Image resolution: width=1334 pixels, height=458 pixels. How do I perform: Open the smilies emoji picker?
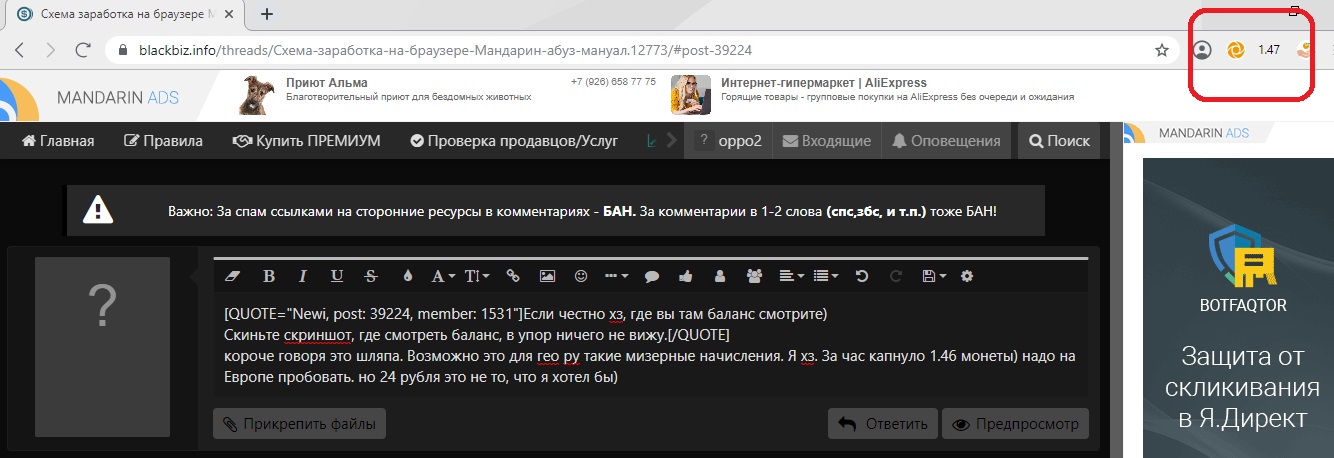tap(581, 276)
